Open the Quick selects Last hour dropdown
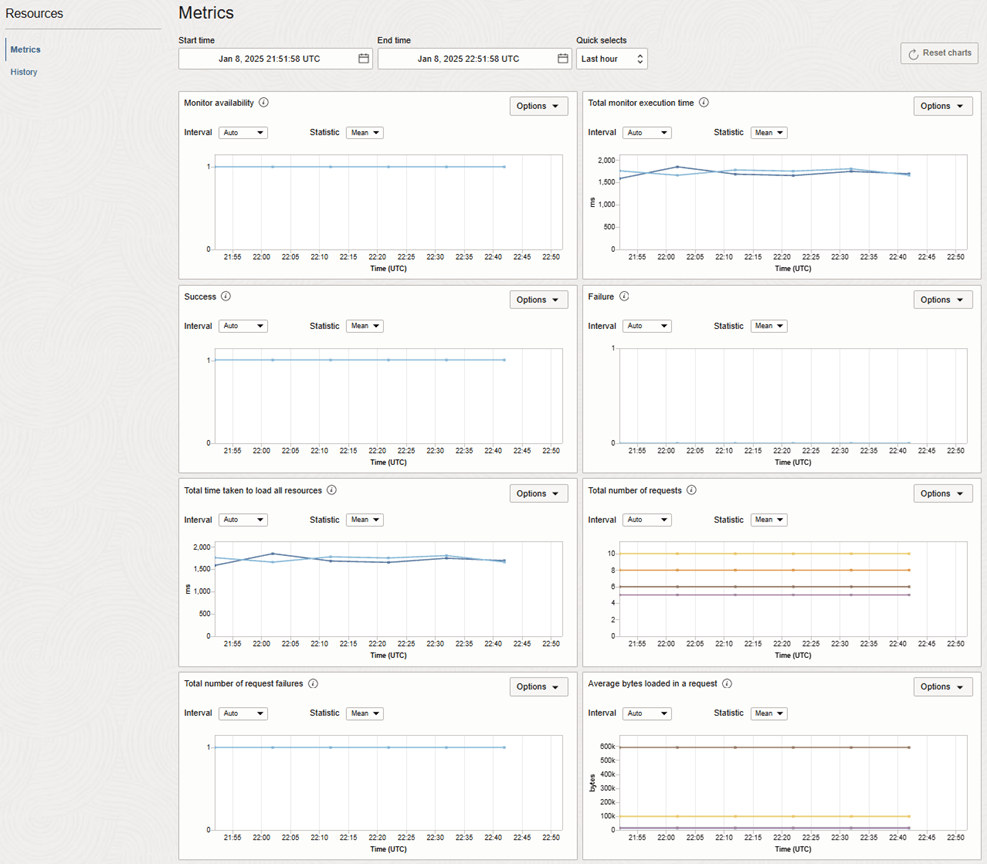Screen dimensions: 987x864 (x=612, y=59)
